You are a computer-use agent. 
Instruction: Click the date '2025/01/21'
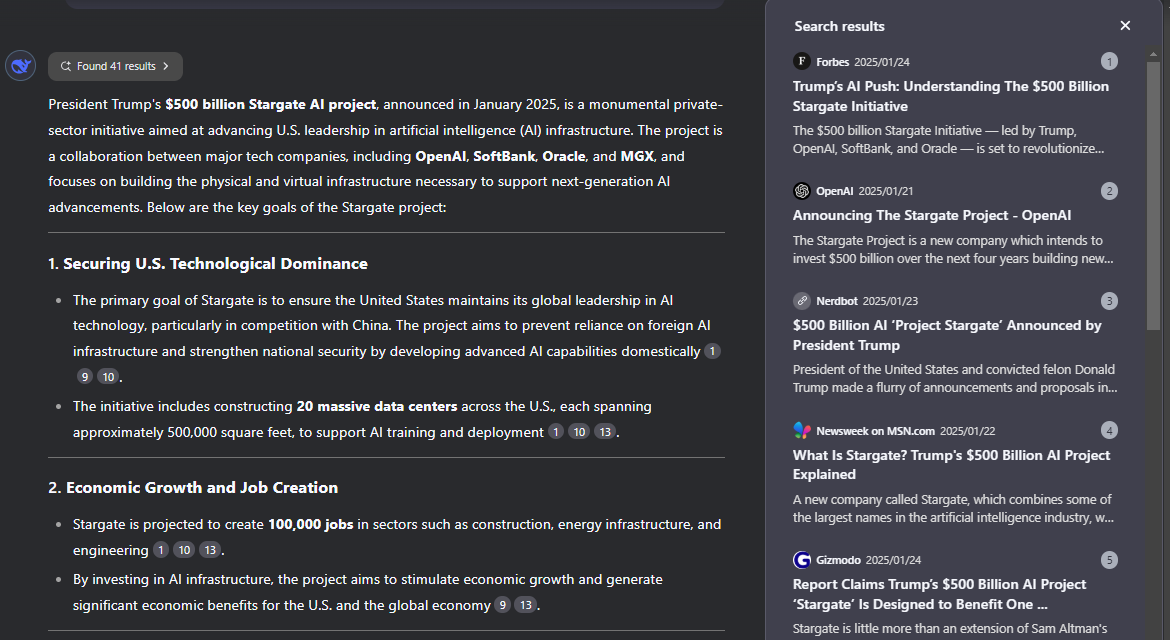click(x=886, y=191)
